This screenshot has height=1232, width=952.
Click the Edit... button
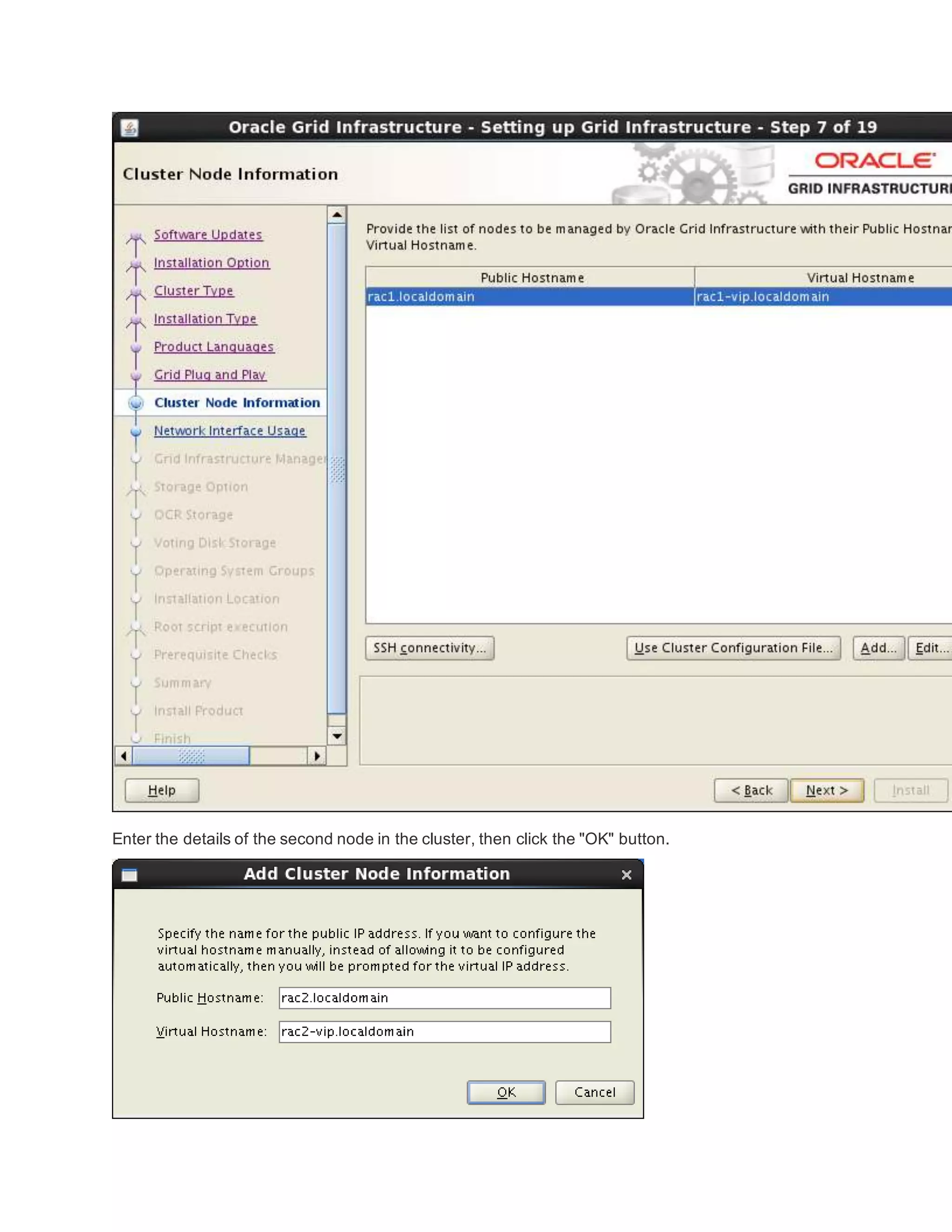pyautogui.click(x=931, y=648)
